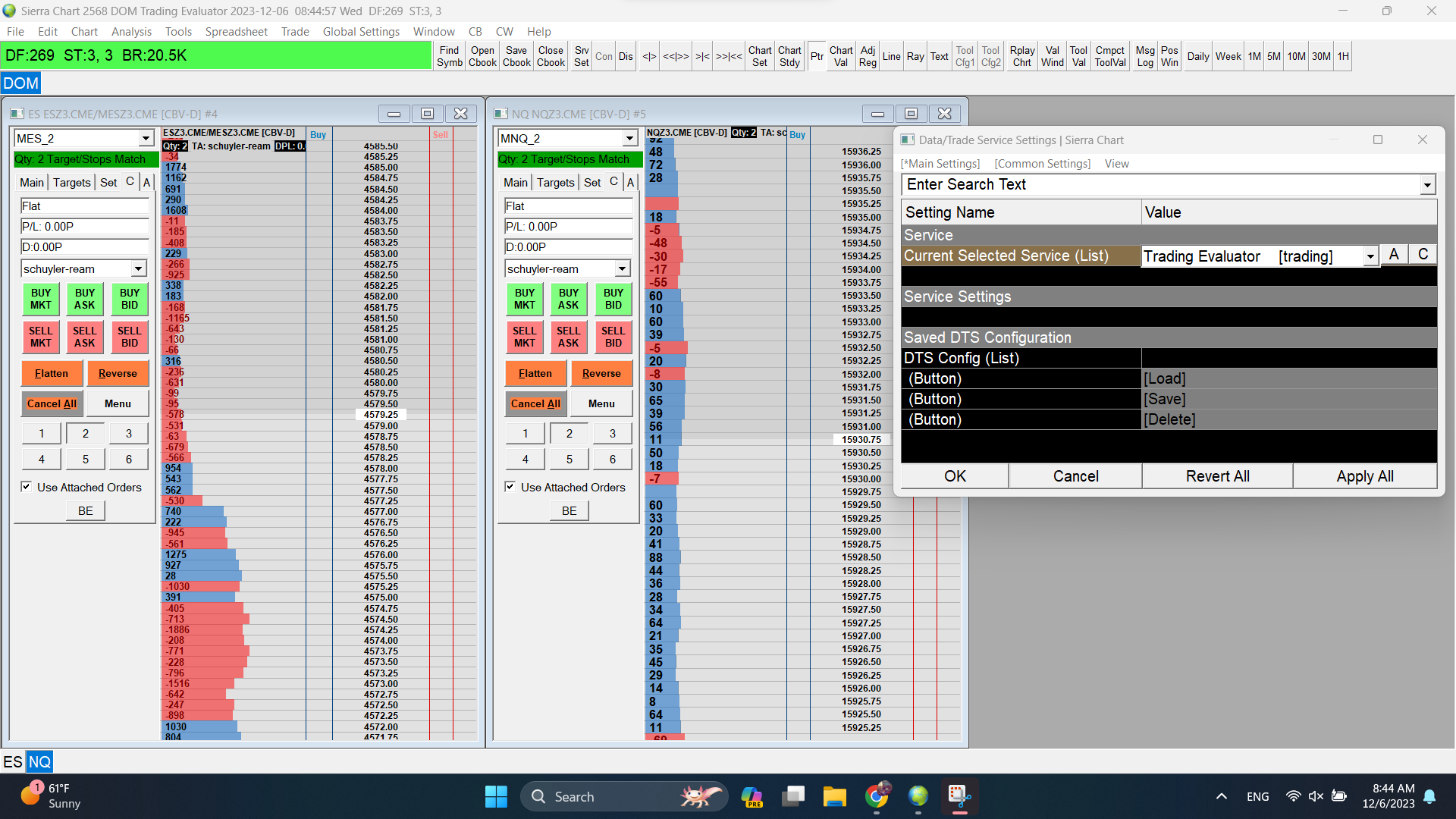Image resolution: width=1456 pixels, height=819 pixels.
Task: Switch to Targets tab in ES DOM
Action: pyautogui.click(x=72, y=183)
